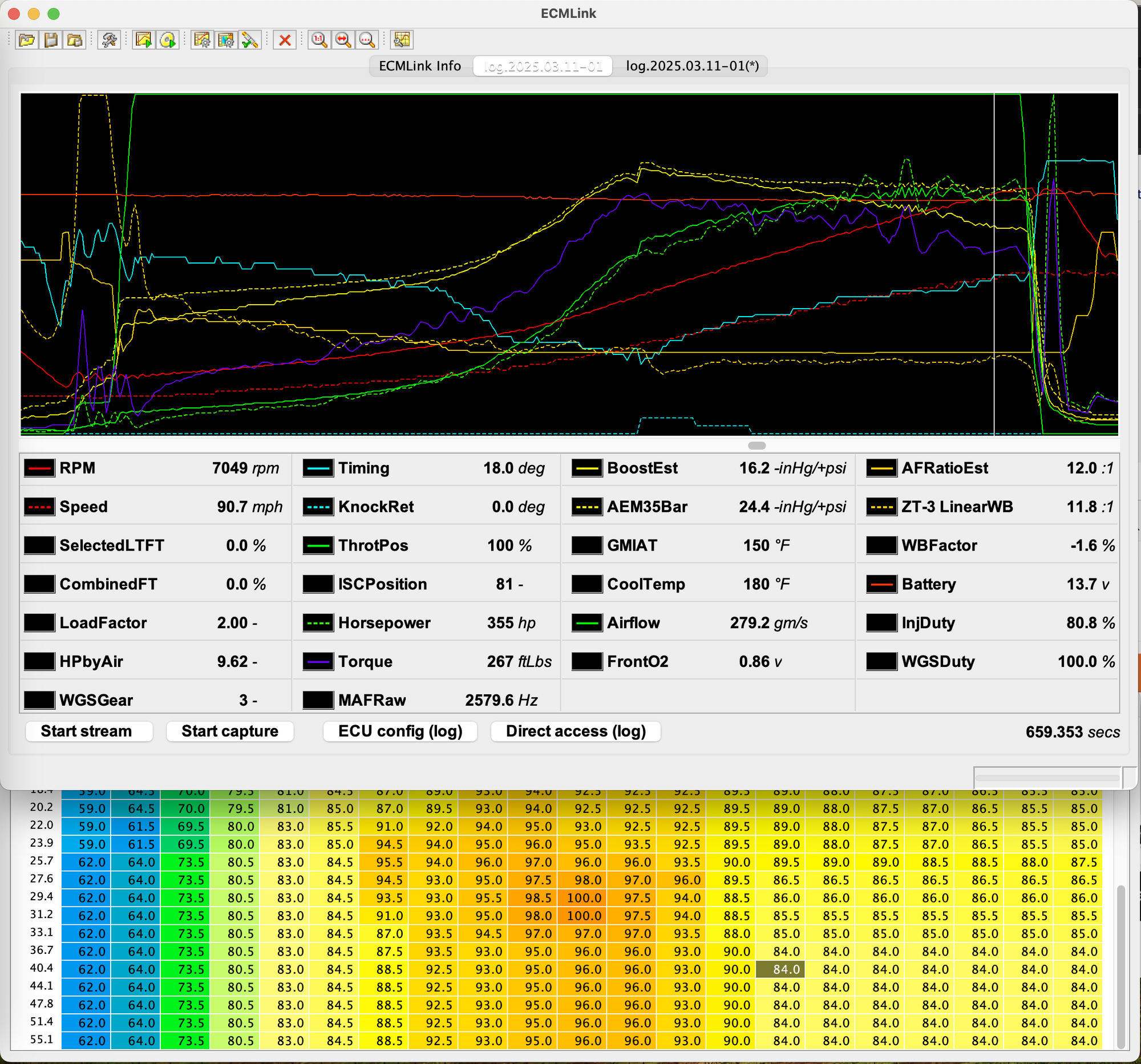Click the RPM value 7049 rpm

(246, 468)
